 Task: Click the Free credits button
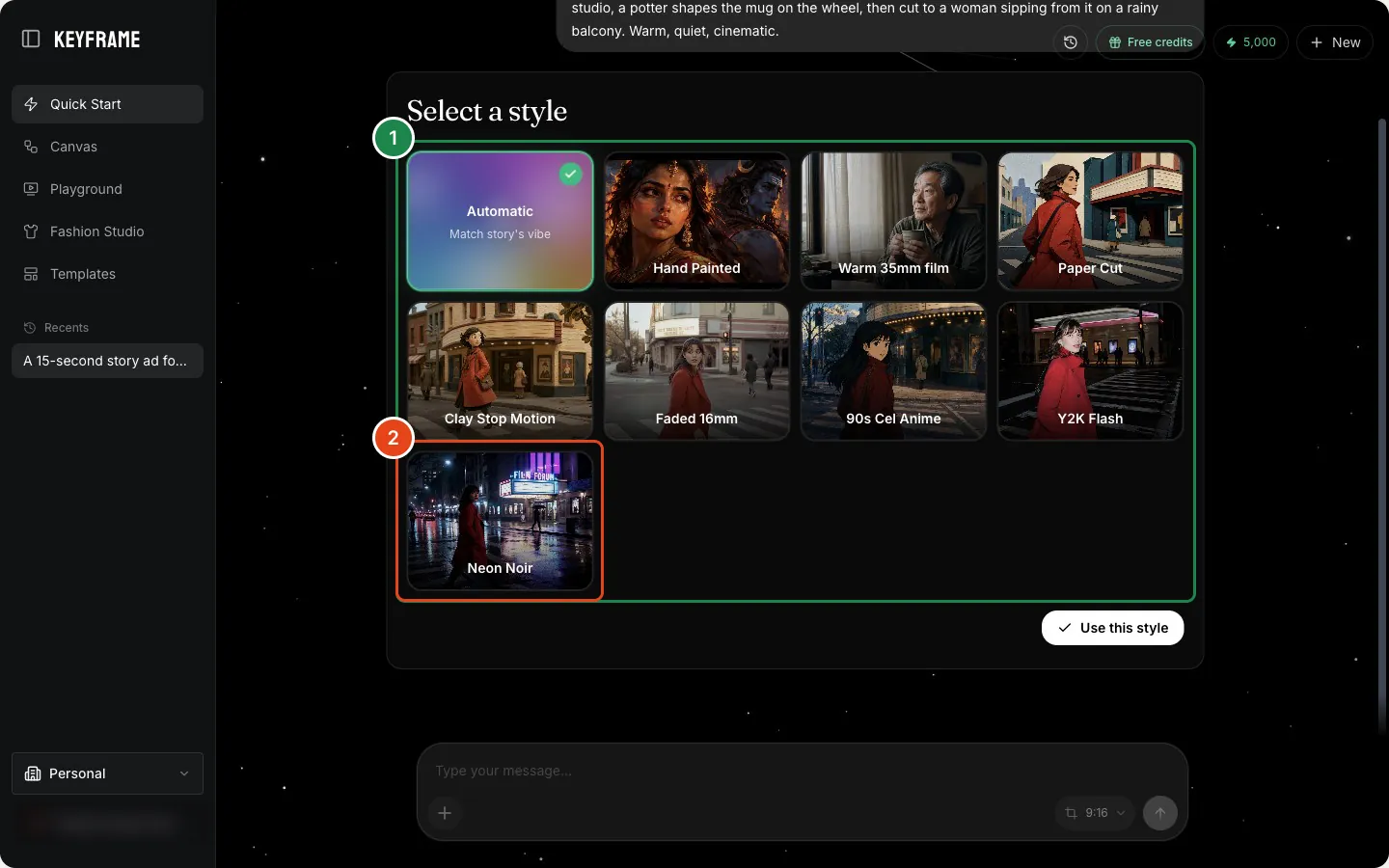1150,42
